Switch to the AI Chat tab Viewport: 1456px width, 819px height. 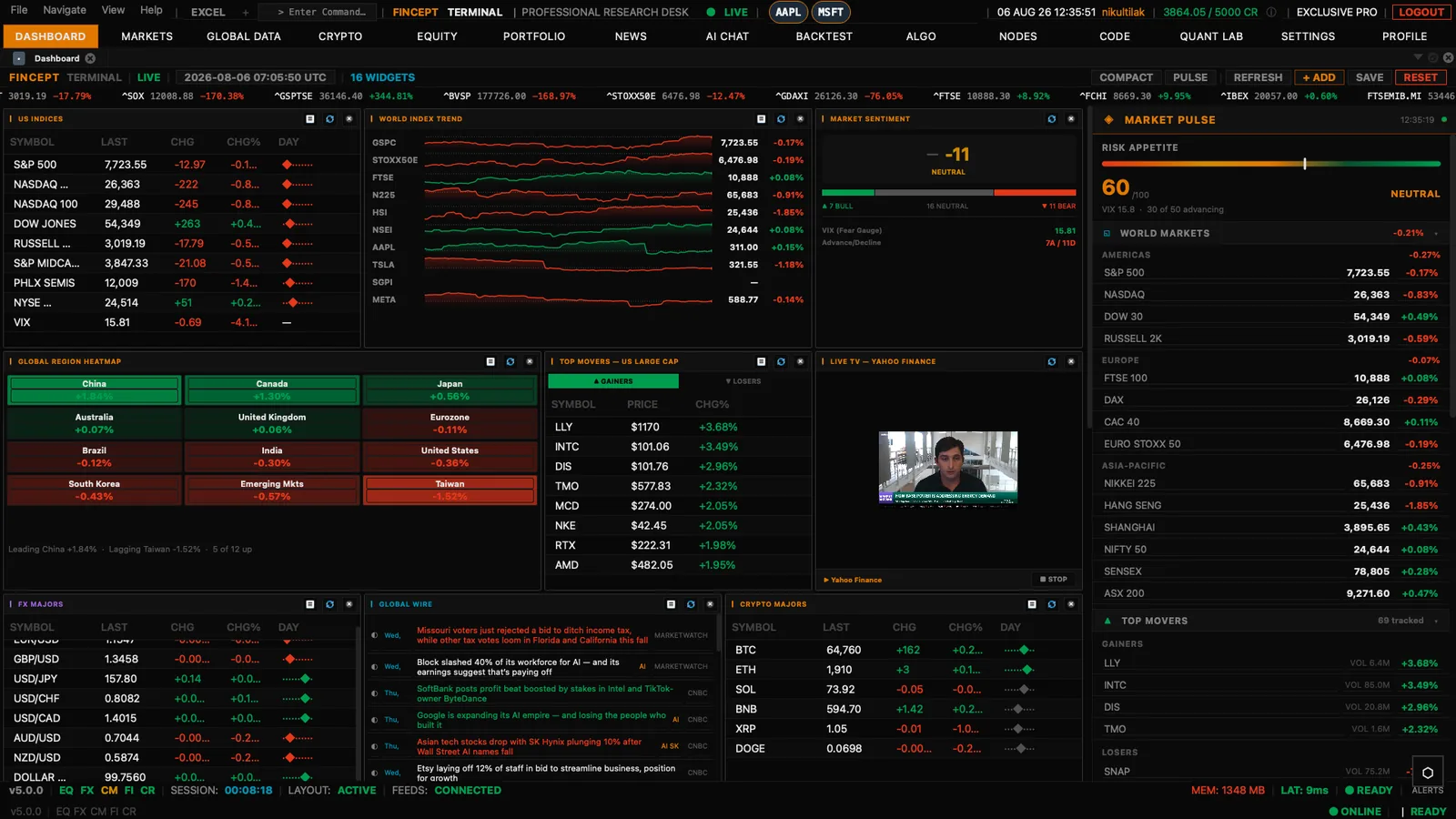click(x=727, y=36)
